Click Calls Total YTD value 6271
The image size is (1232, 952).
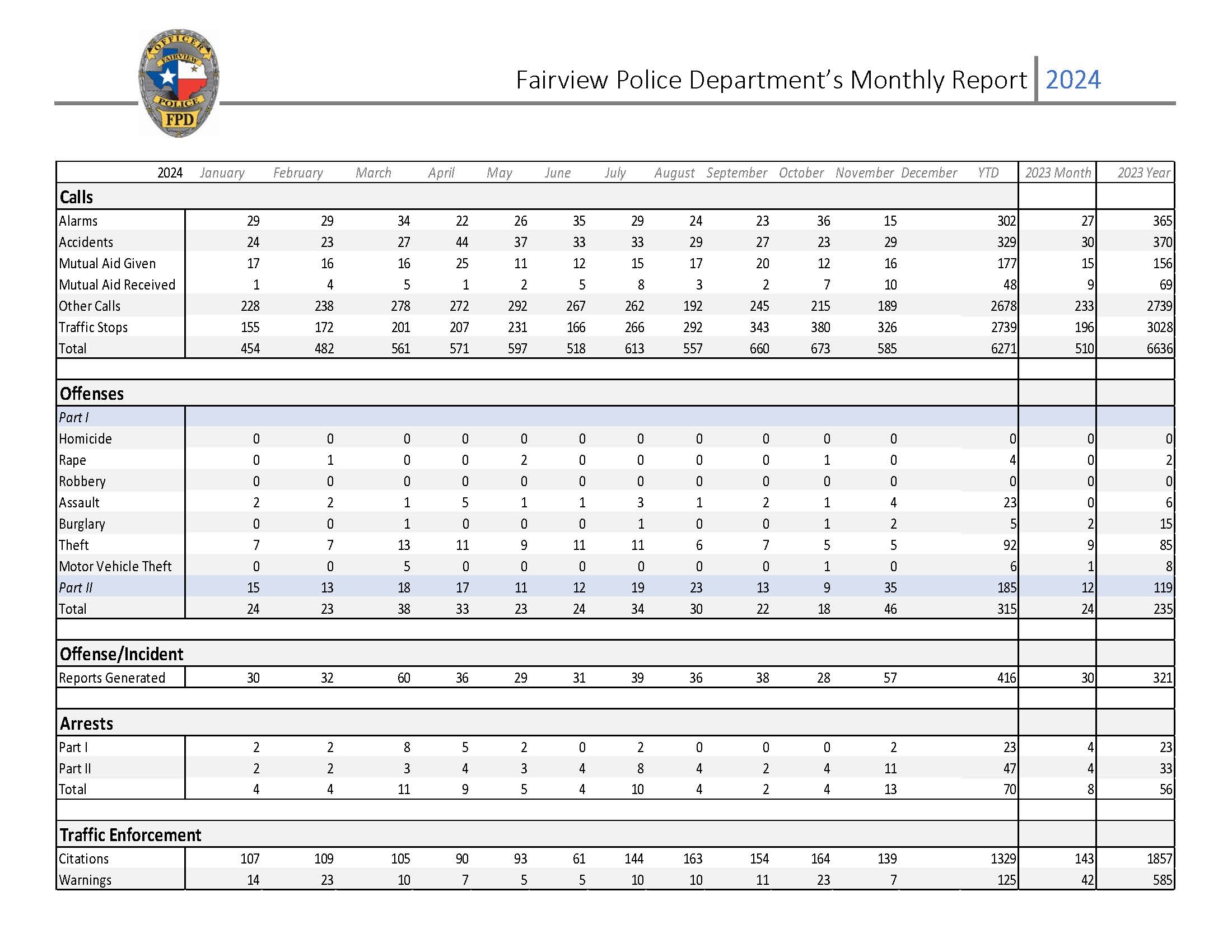(1004, 348)
